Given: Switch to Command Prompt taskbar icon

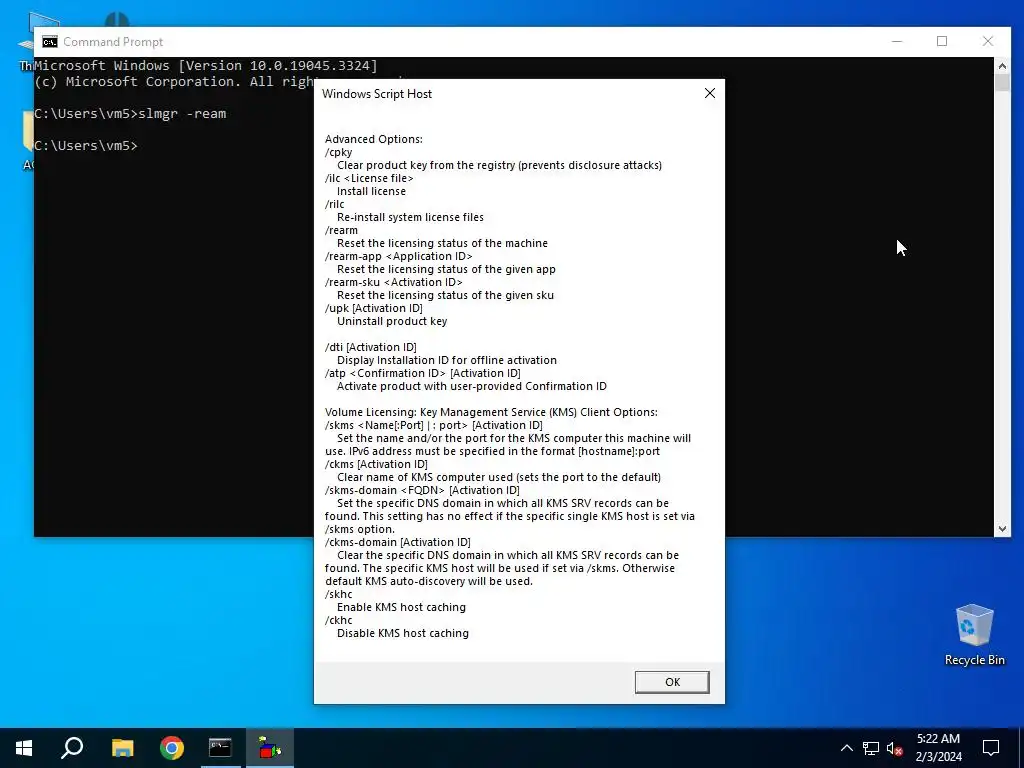Looking at the screenshot, I should point(220,748).
